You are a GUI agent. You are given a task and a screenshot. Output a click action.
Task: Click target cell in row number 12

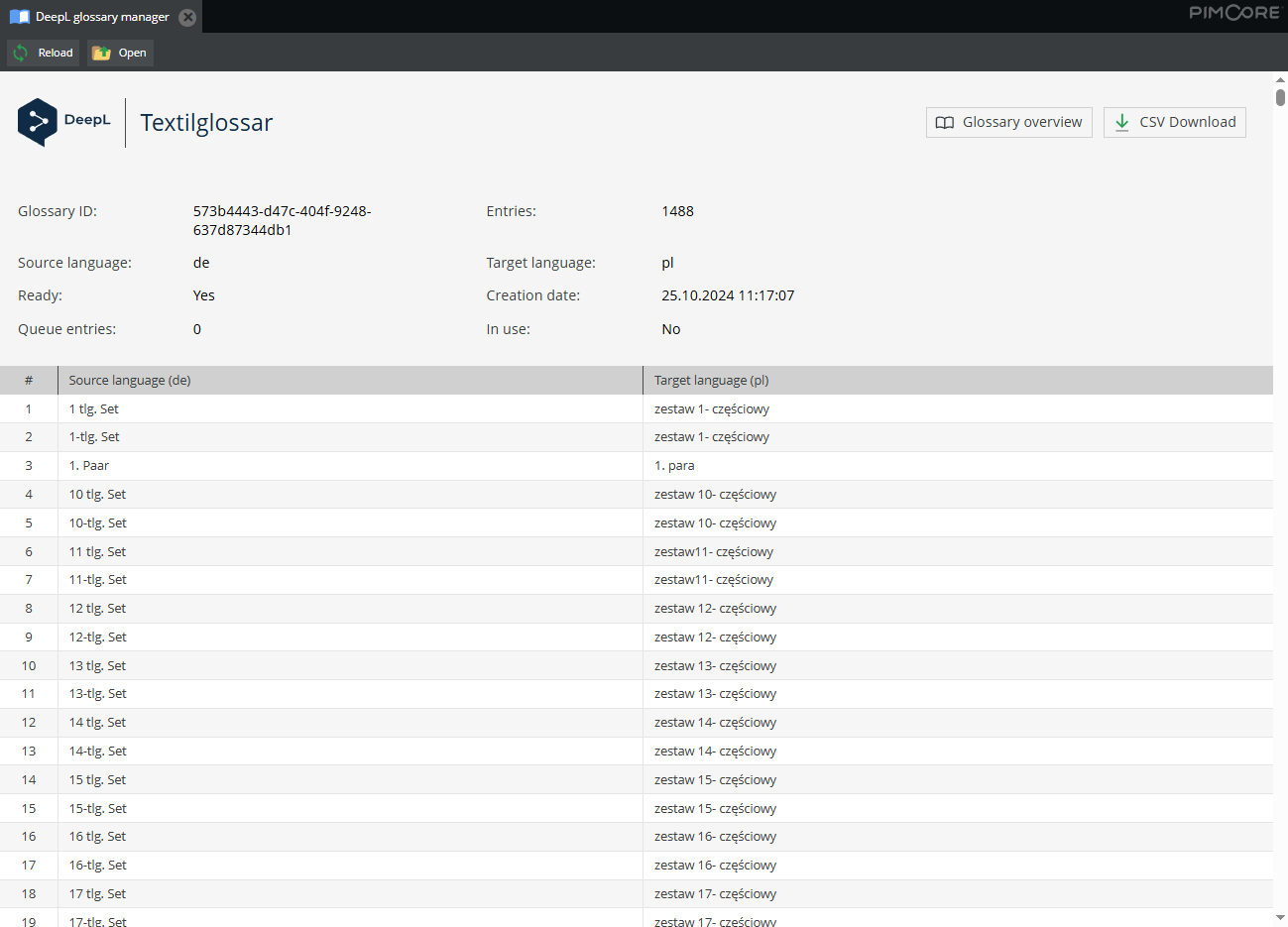[958, 723]
